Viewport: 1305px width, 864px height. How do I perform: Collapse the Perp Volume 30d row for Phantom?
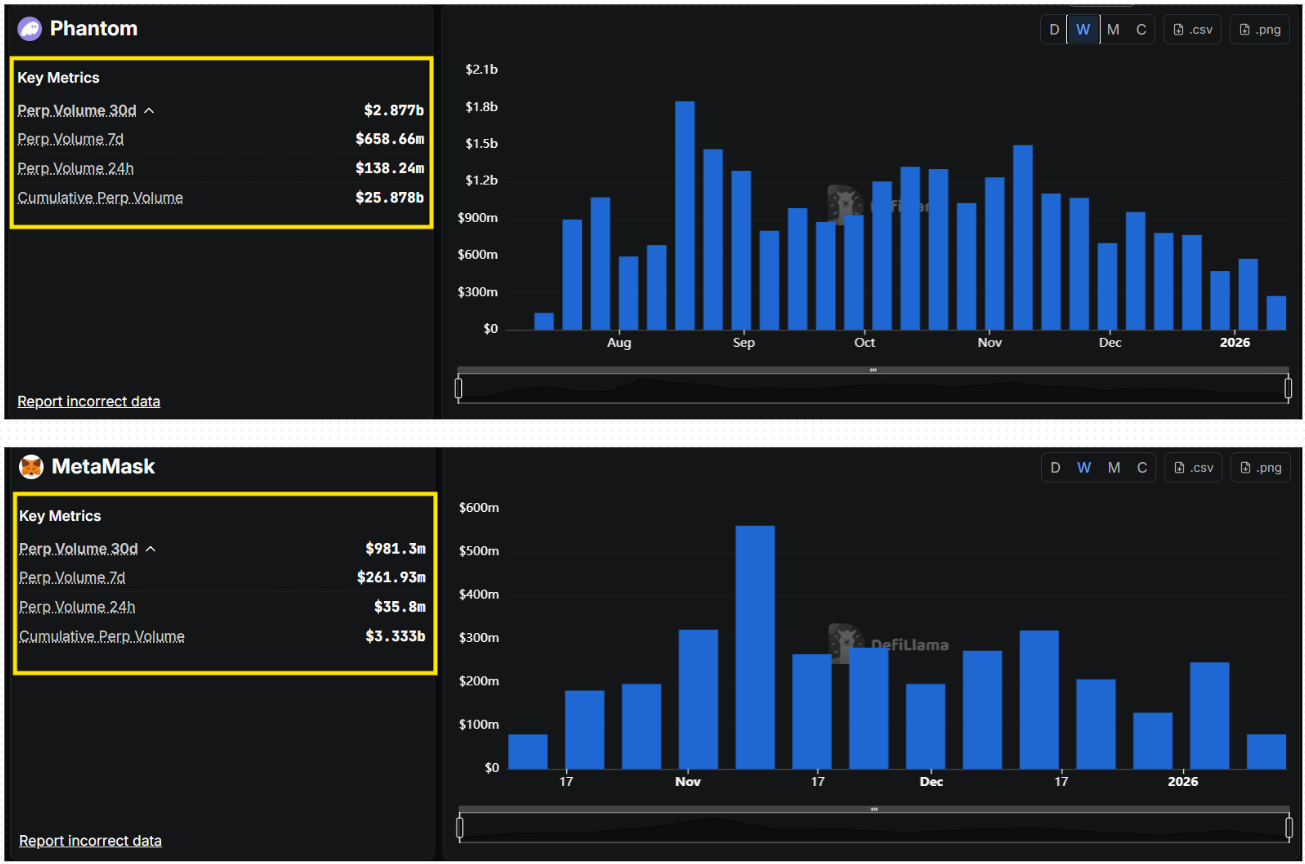pyautogui.click(x=149, y=110)
